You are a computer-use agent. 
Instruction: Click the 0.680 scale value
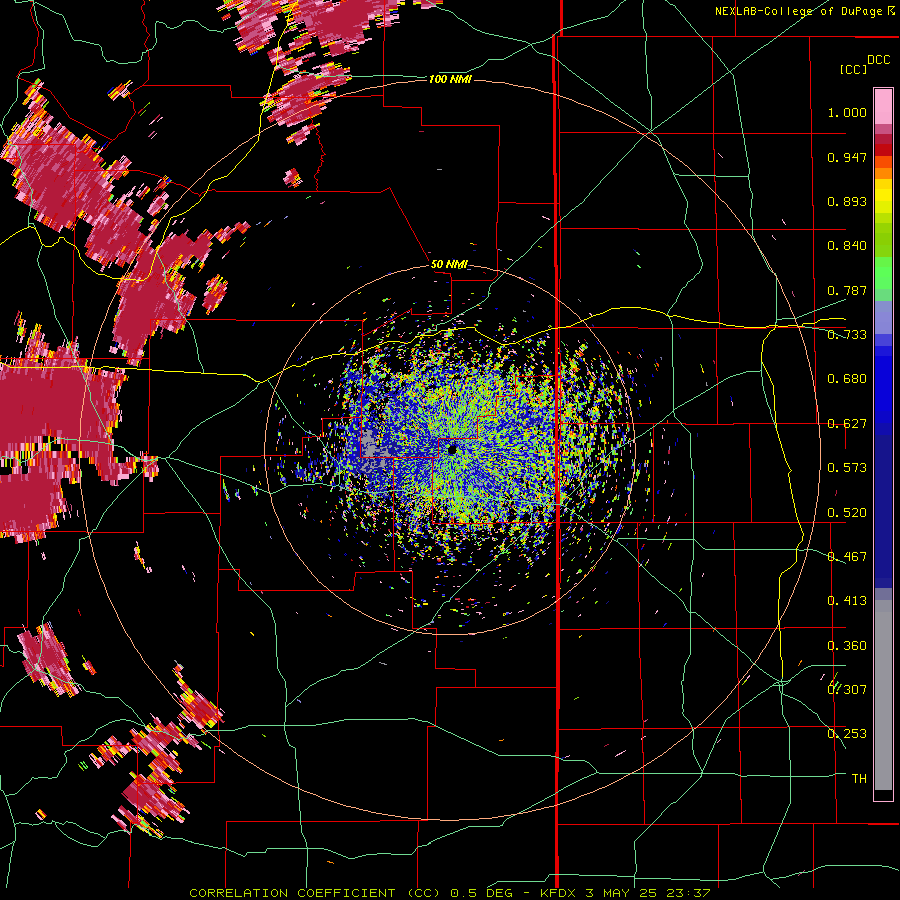(x=847, y=379)
